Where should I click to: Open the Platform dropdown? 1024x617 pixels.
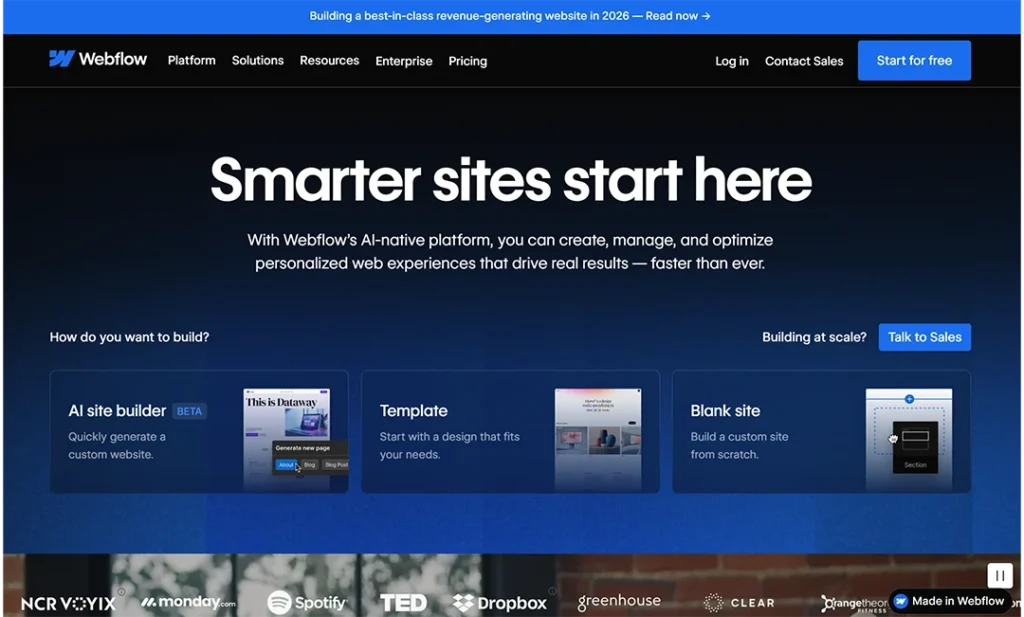point(191,60)
